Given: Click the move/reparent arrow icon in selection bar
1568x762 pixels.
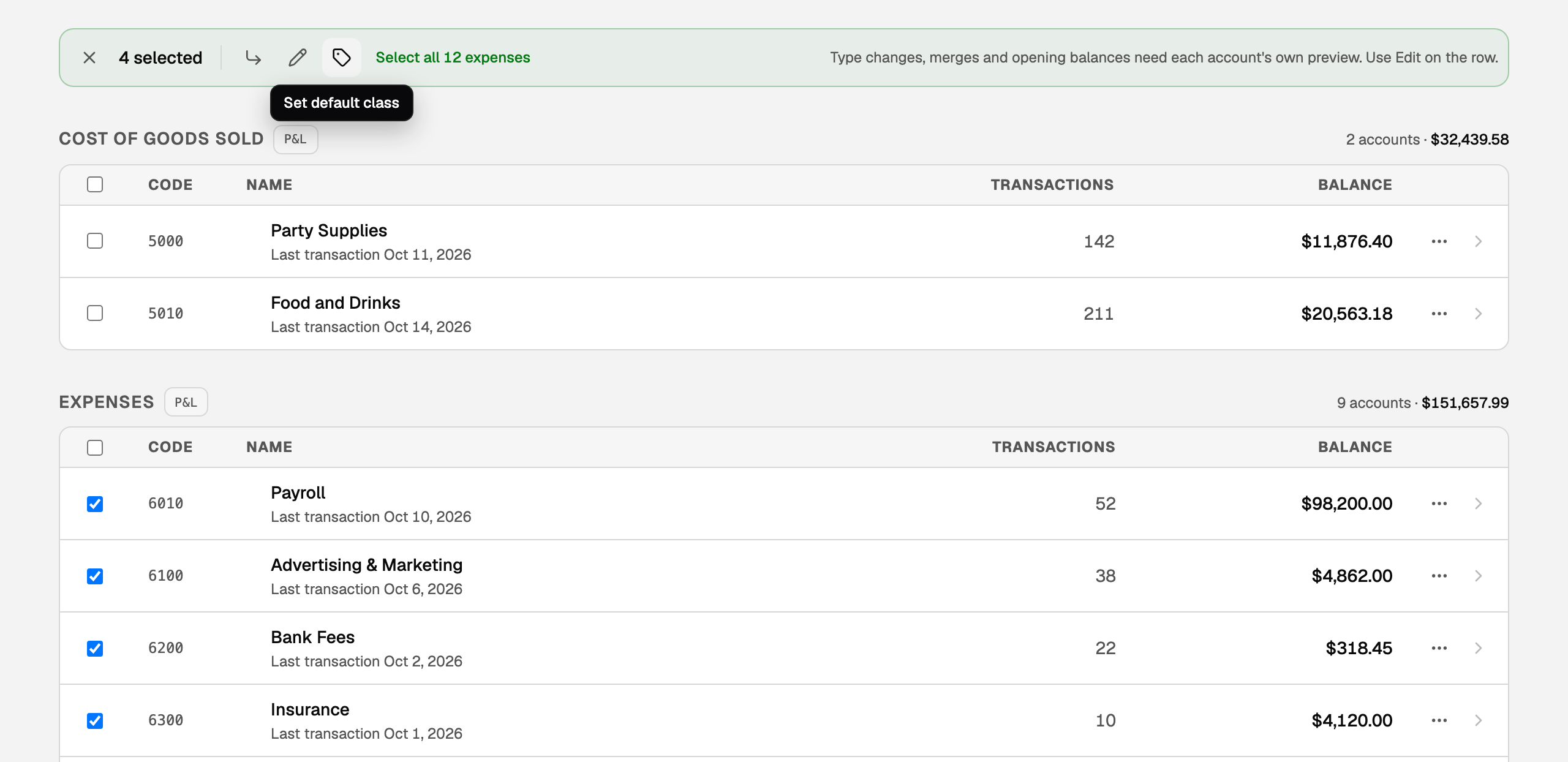Looking at the screenshot, I should pos(253,58).
